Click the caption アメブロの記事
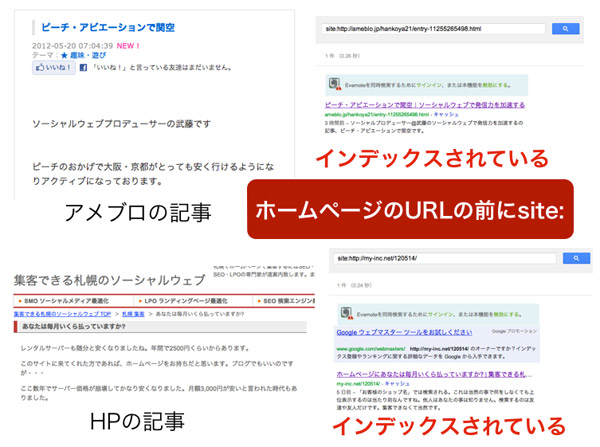This screenshot has width=600, height=447. pos(138,213)
